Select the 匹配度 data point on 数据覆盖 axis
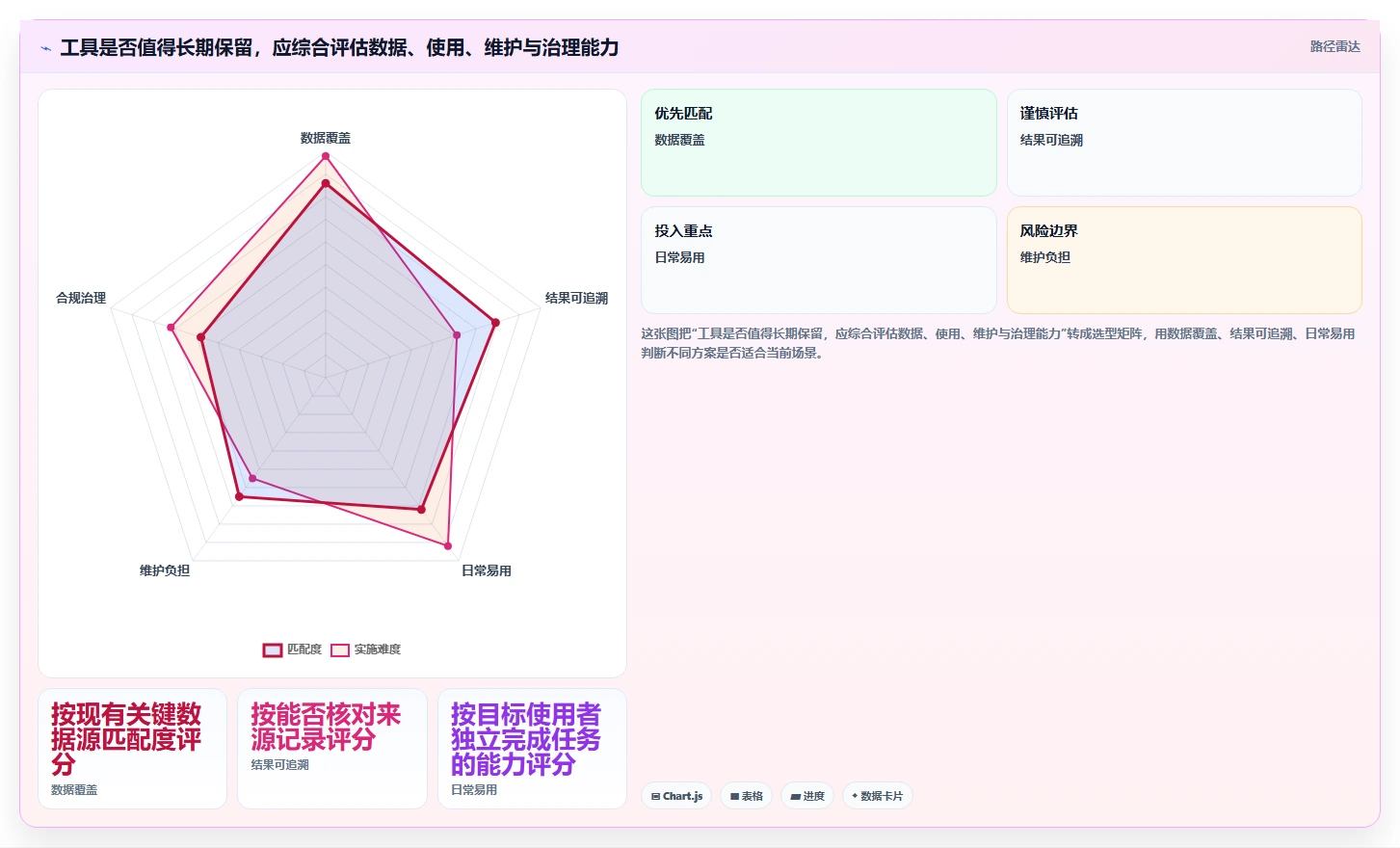 click(x=326, y=183)
